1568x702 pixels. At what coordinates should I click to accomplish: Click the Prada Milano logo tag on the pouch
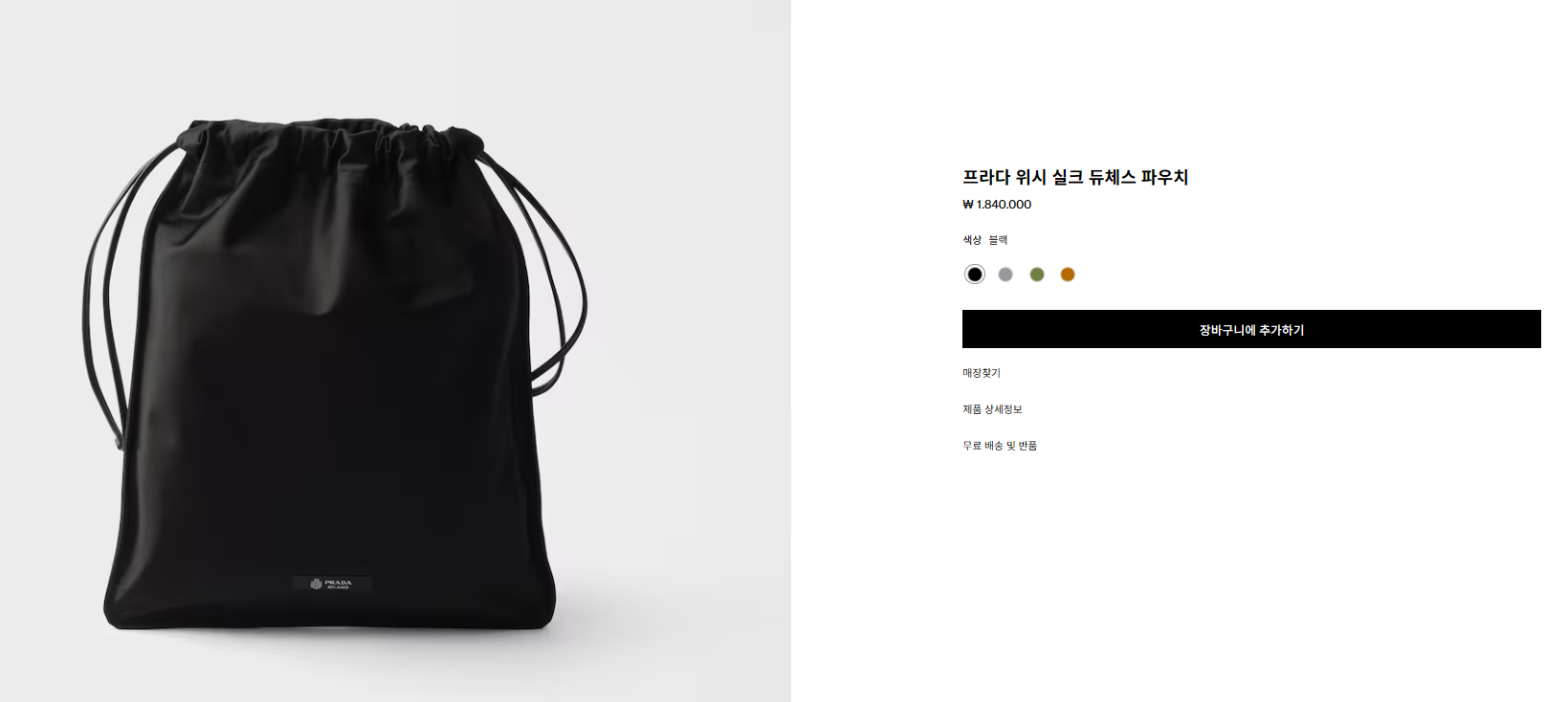332,583
